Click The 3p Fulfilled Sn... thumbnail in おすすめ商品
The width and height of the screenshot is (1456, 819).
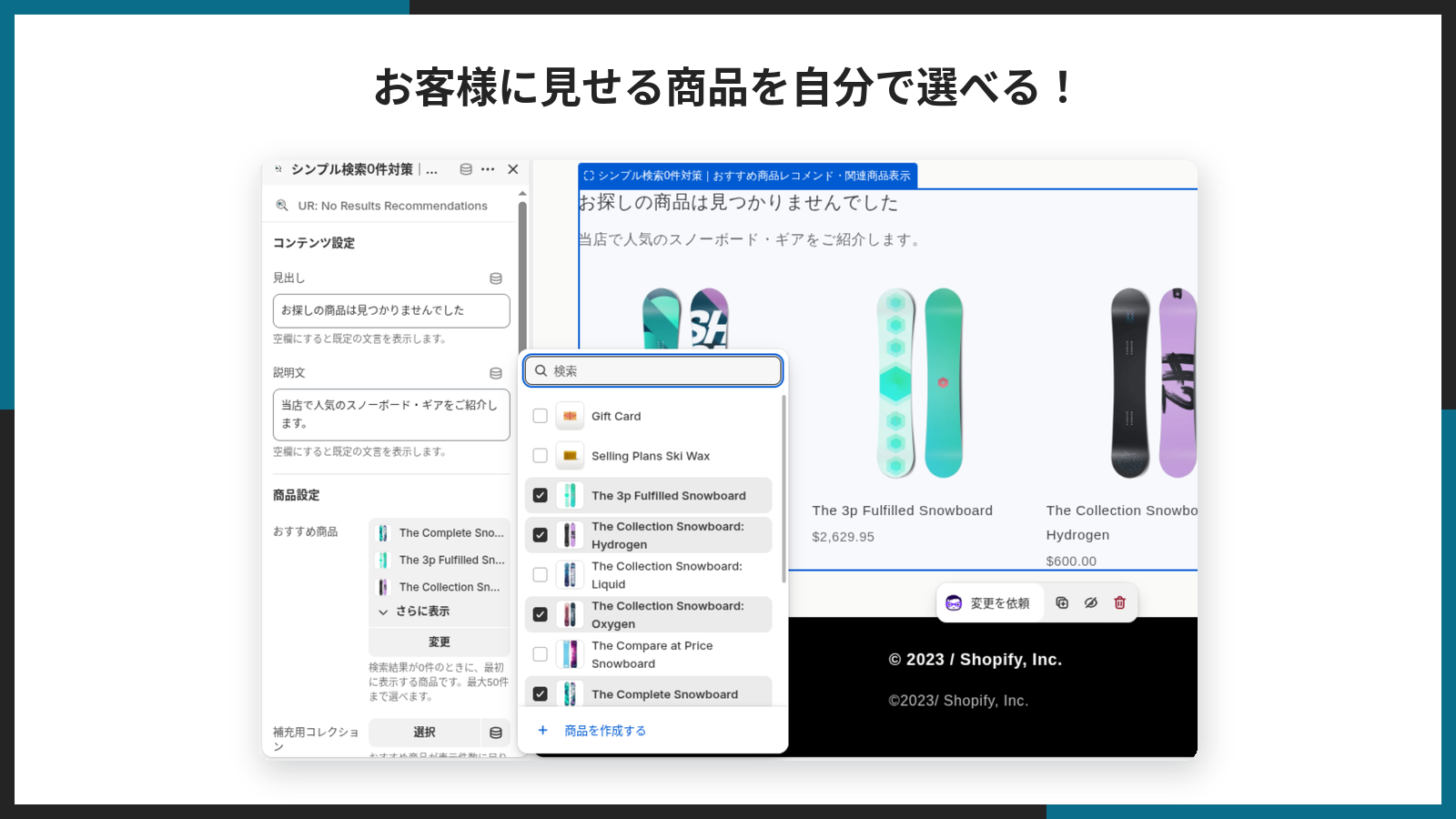coord(383,561)
